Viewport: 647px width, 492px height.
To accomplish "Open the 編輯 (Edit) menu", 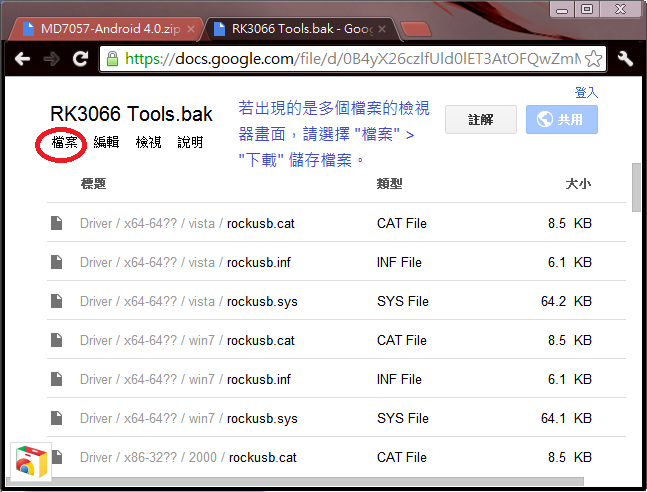I will click(106, 142).
